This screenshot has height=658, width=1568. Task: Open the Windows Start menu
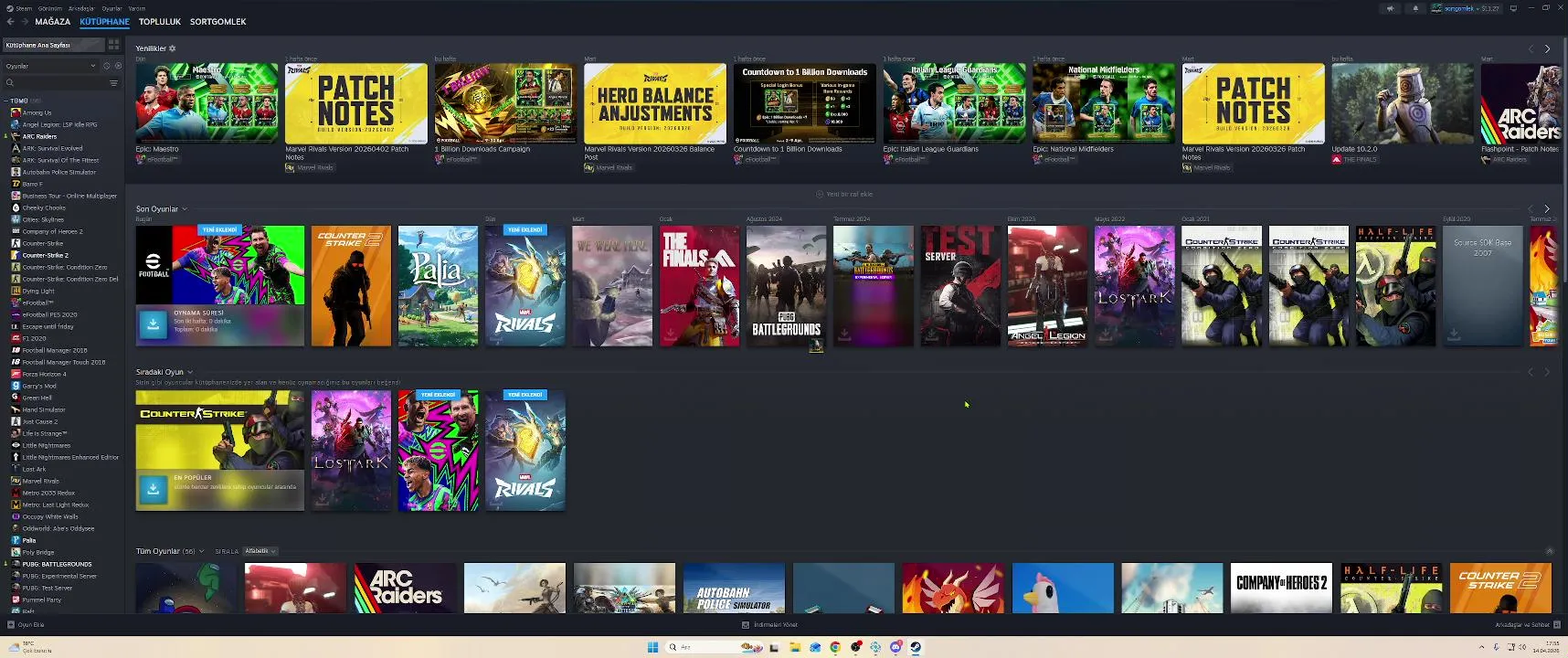click(652, 647)
